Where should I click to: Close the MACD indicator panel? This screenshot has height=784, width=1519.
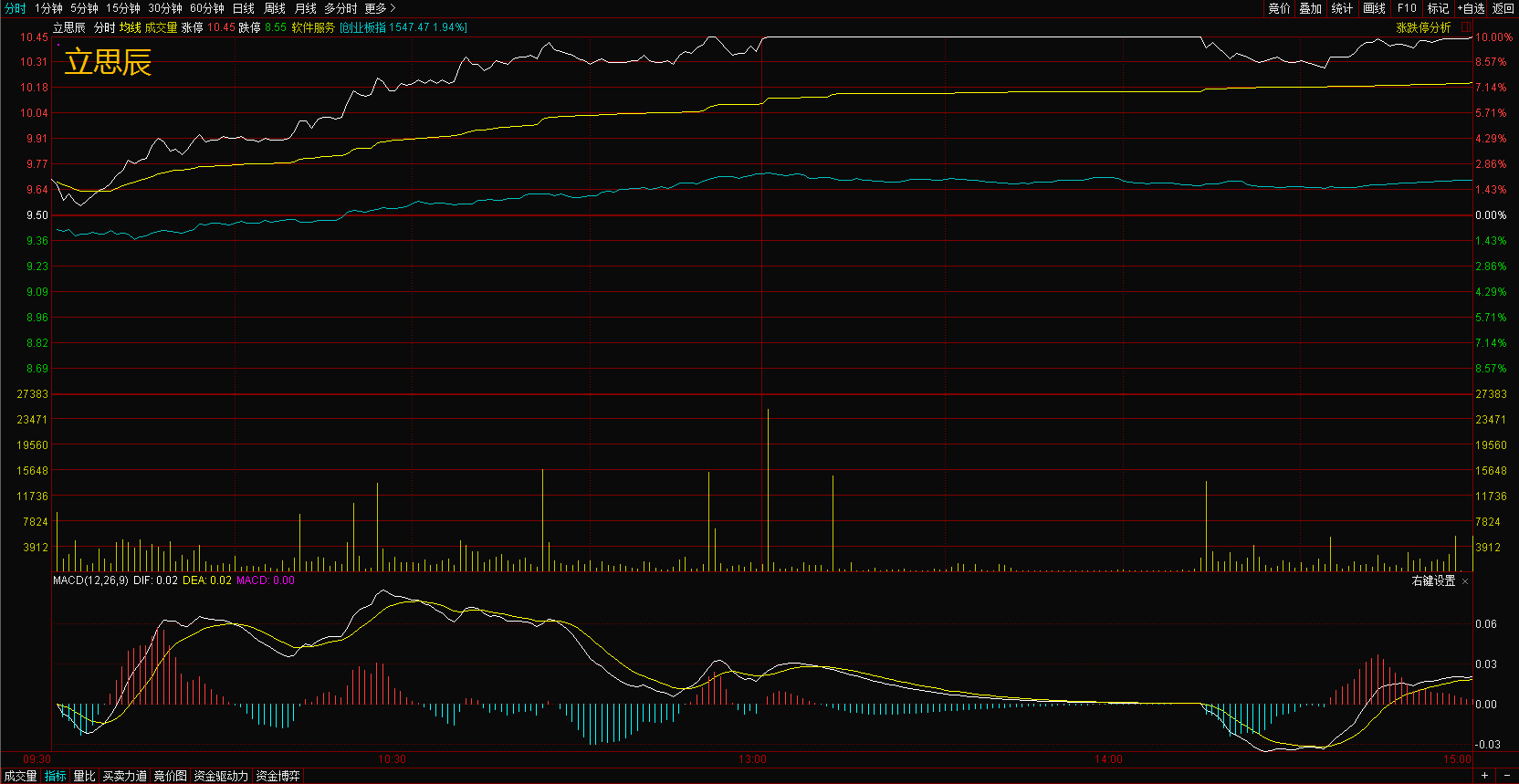coord(1465,581)
